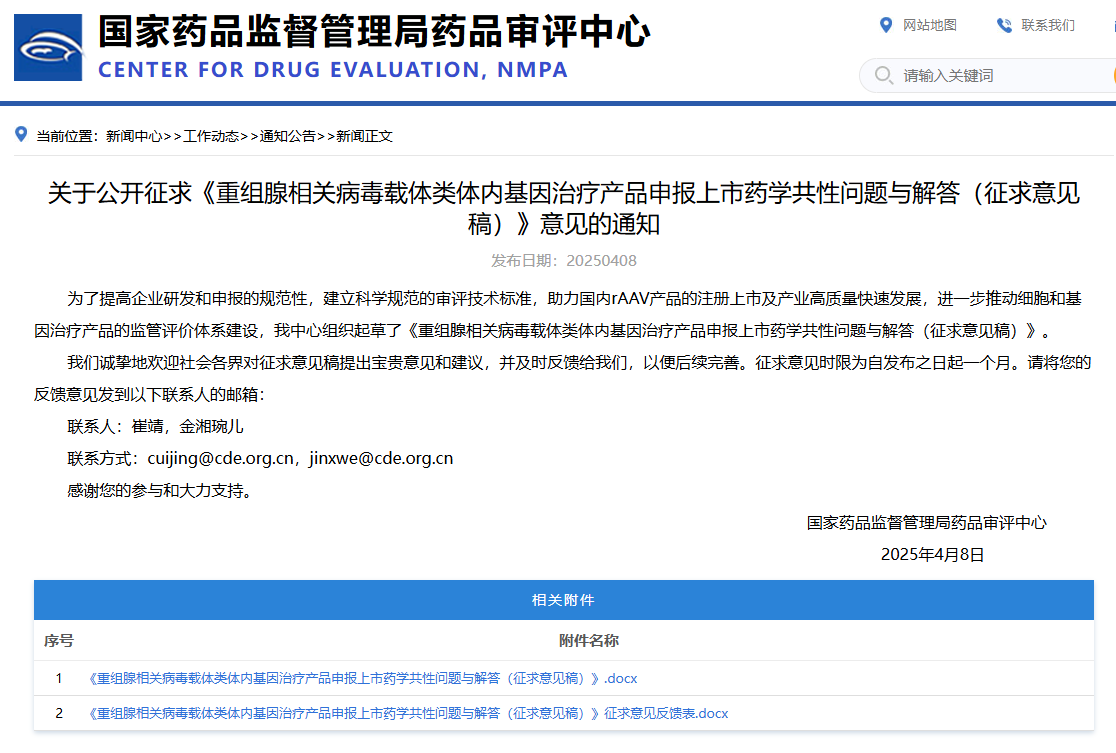Click the NMPA blue logo icon
Image resolution: width=1116 pixels, height=753 pixels.
click(48, 48)
